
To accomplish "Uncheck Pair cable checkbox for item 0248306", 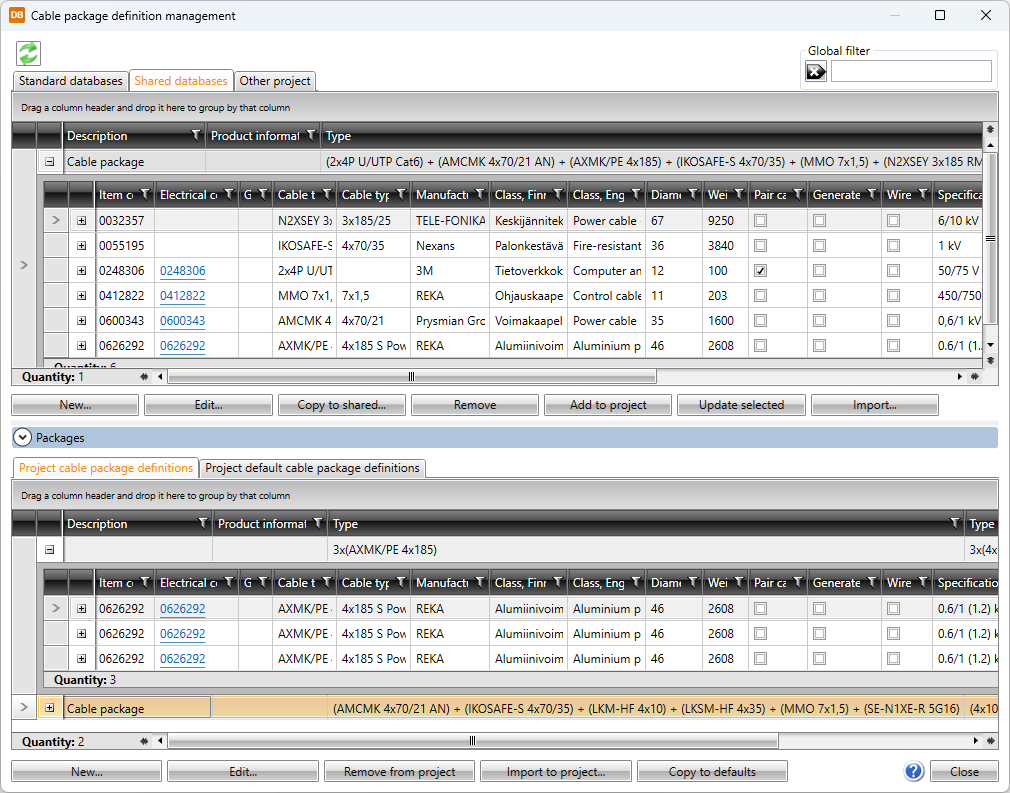I will (x=761, y=271).
